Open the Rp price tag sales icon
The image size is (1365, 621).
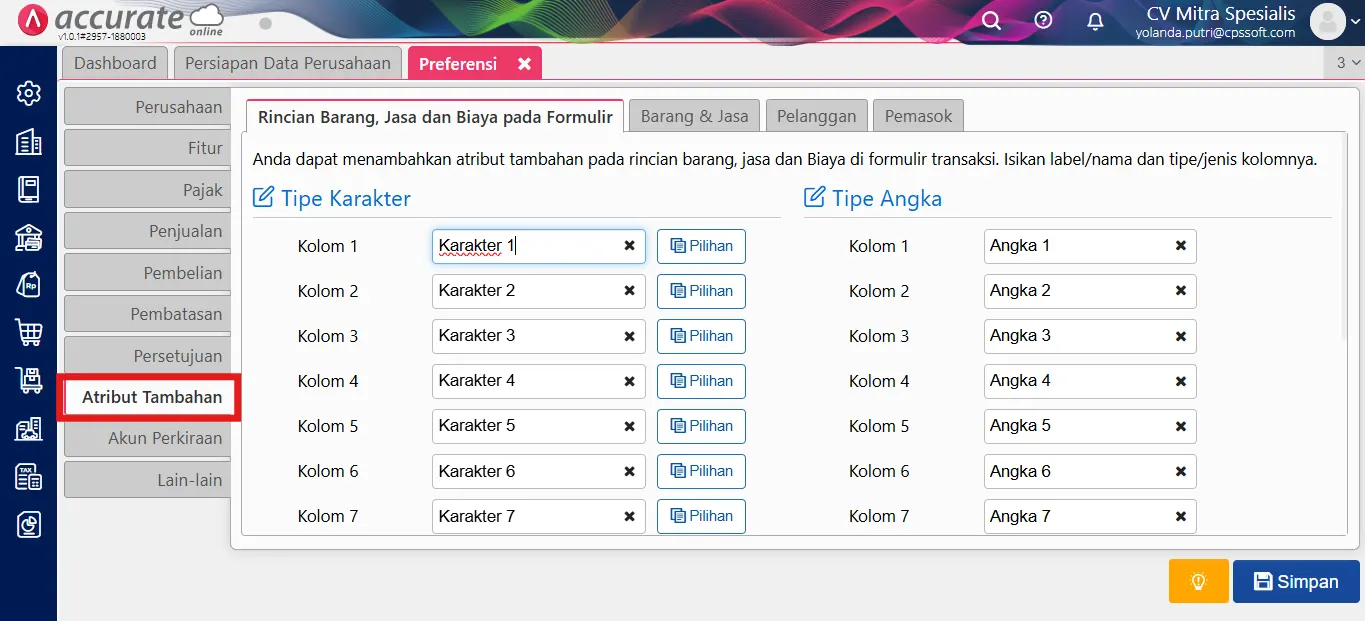29,285
